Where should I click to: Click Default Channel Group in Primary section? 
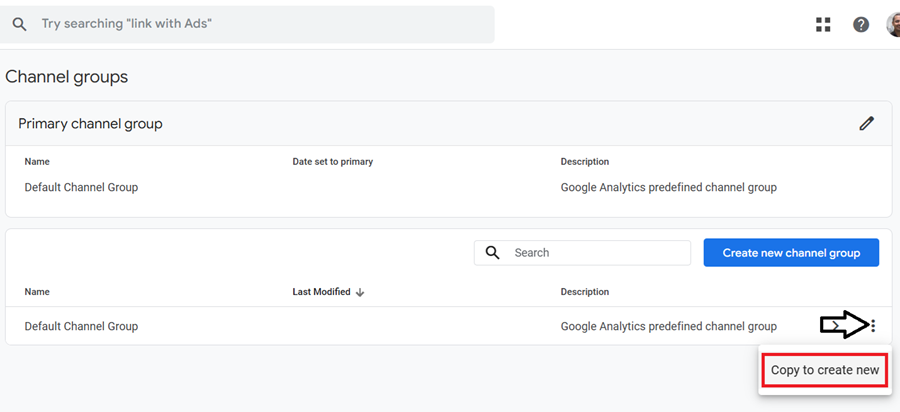81,187
